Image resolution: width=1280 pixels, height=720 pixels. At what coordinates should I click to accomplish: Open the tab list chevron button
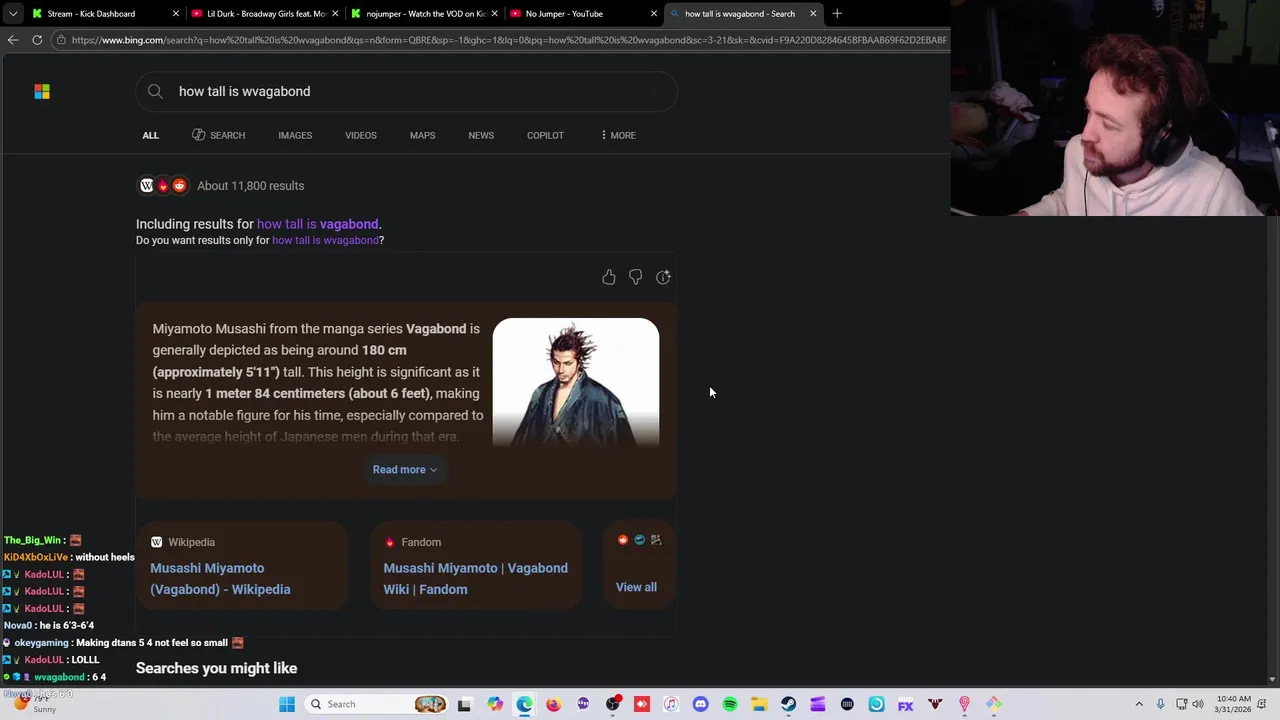(12, 14)
